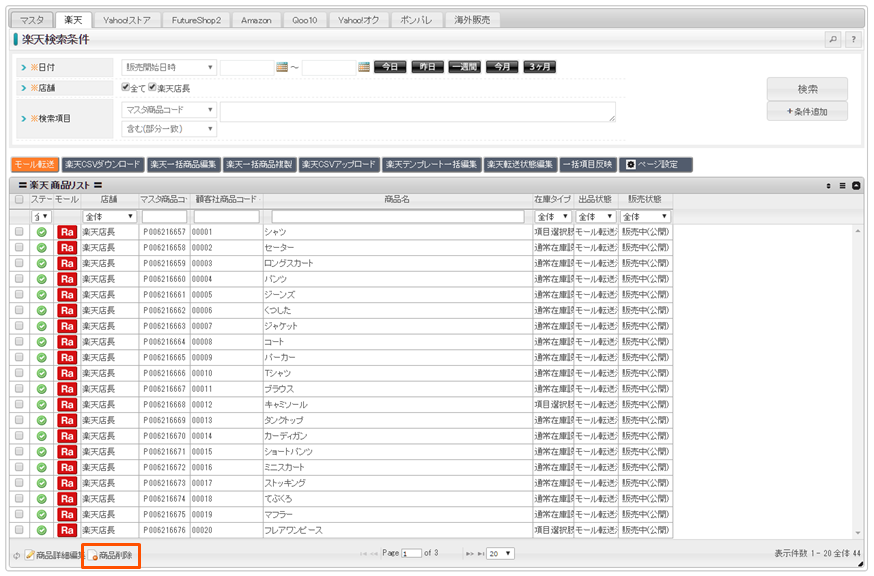Switch to the Qoo10 tab
Image resolution: width=874 pixels, height=576 pixels.
304,20
